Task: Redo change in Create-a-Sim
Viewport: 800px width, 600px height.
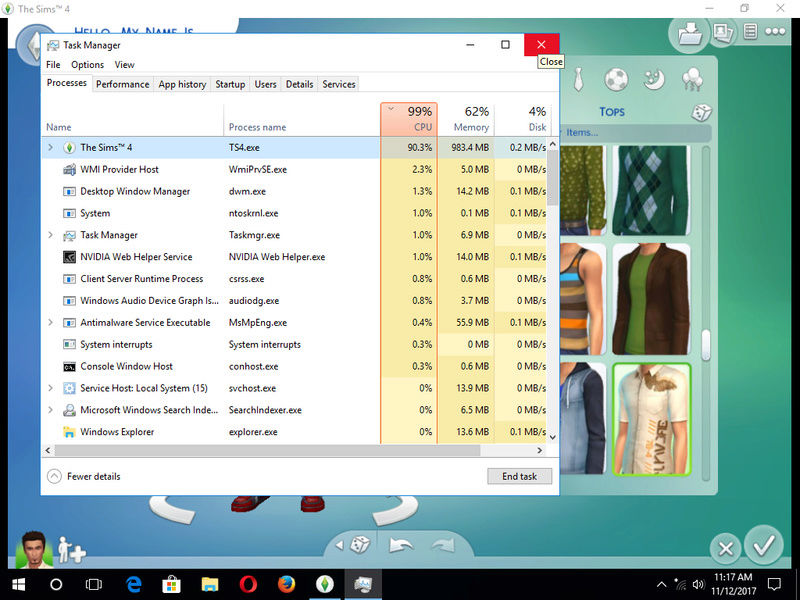Action: click(x=443, y=545)
